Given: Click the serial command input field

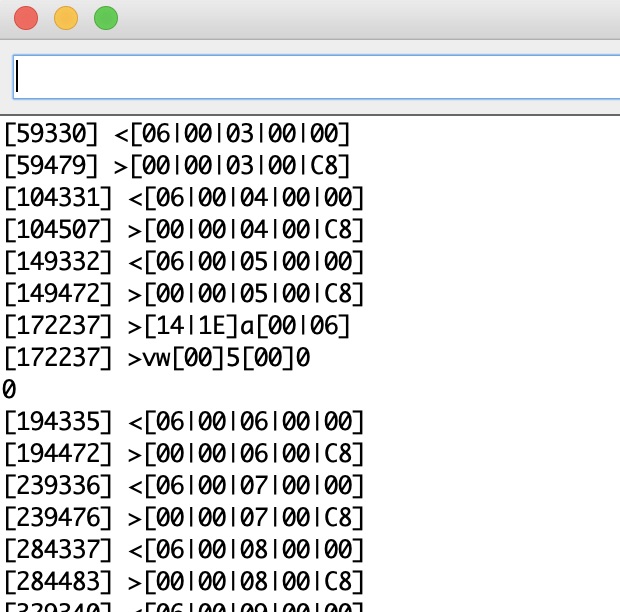Looking at the screenshot, I should [316, 77].
